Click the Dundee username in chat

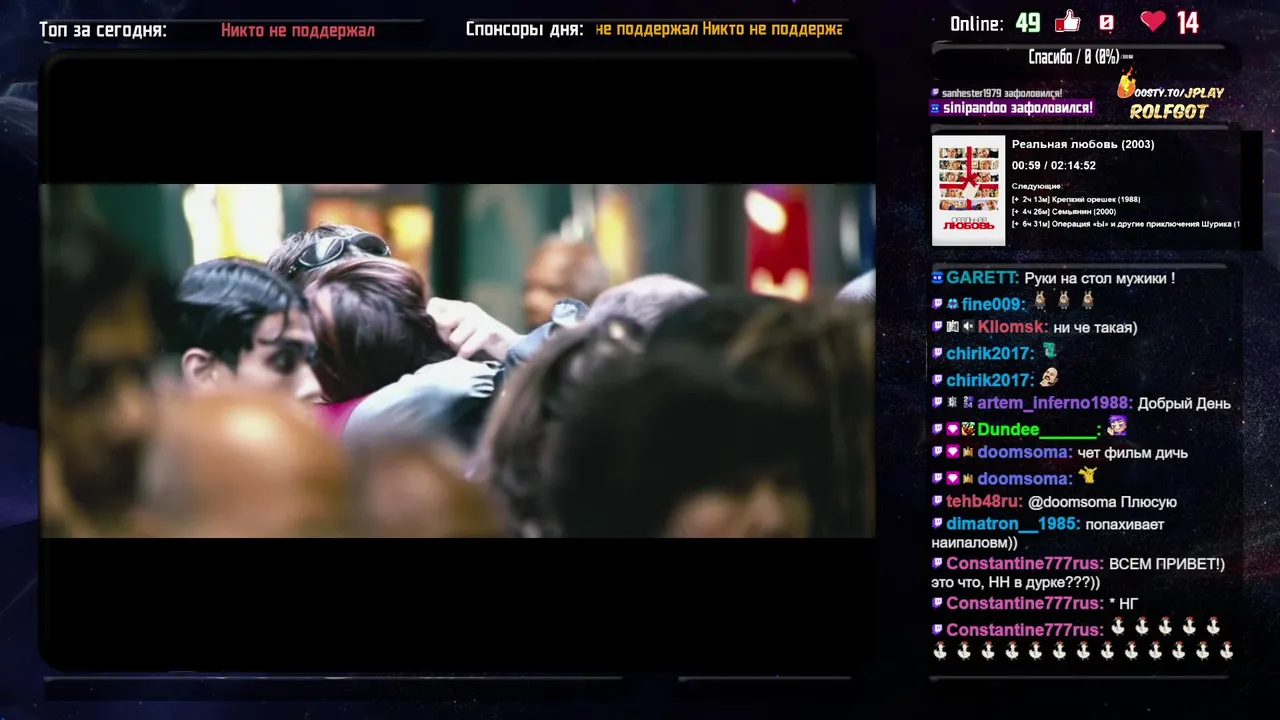click(1039, 430)
